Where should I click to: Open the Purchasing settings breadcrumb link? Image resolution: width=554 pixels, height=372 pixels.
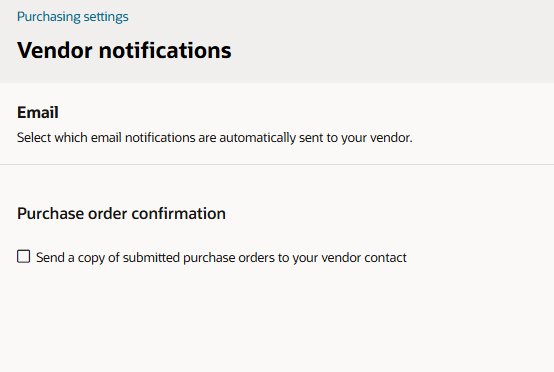72,17
